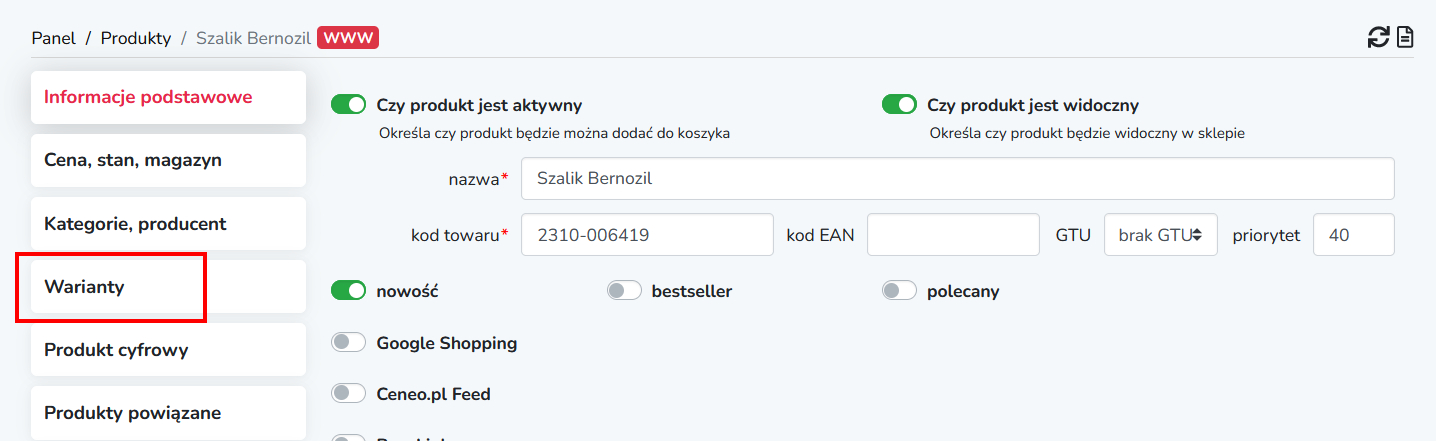
Task: Open the document file icon
Action: (1405, 38)
